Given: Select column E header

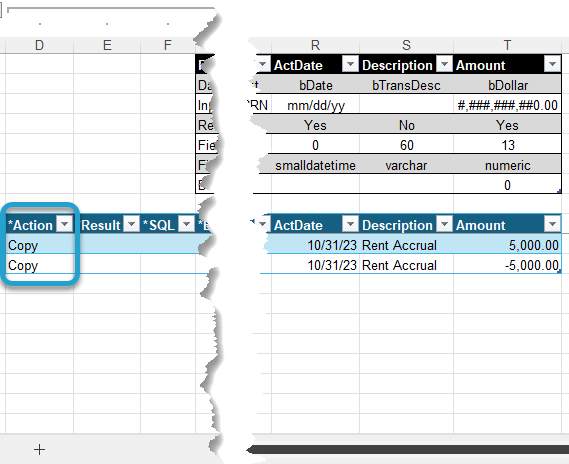Looking at the screenshot, I should coord(107,45).
